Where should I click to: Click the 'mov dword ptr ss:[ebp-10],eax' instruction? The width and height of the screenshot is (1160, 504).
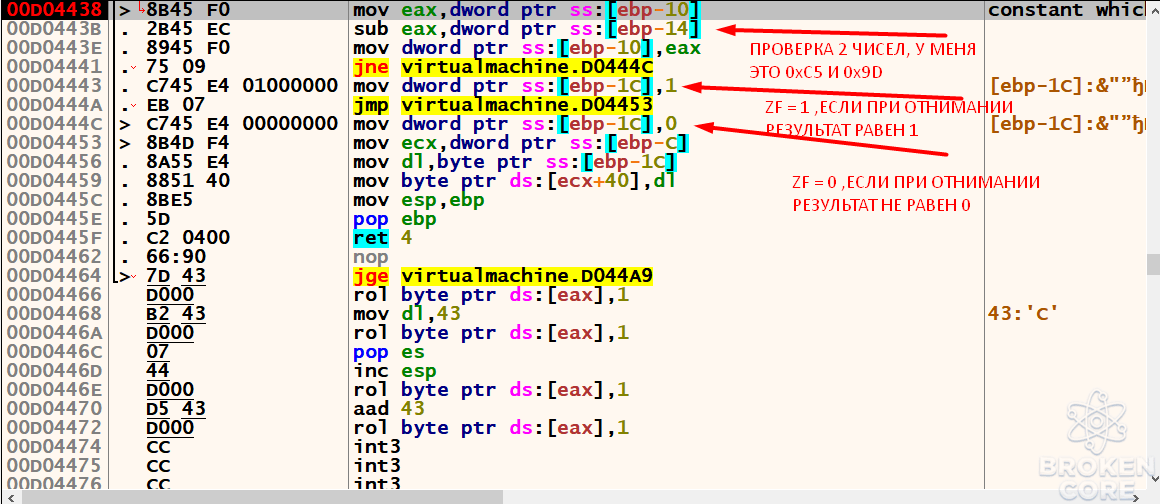(527, 48)
